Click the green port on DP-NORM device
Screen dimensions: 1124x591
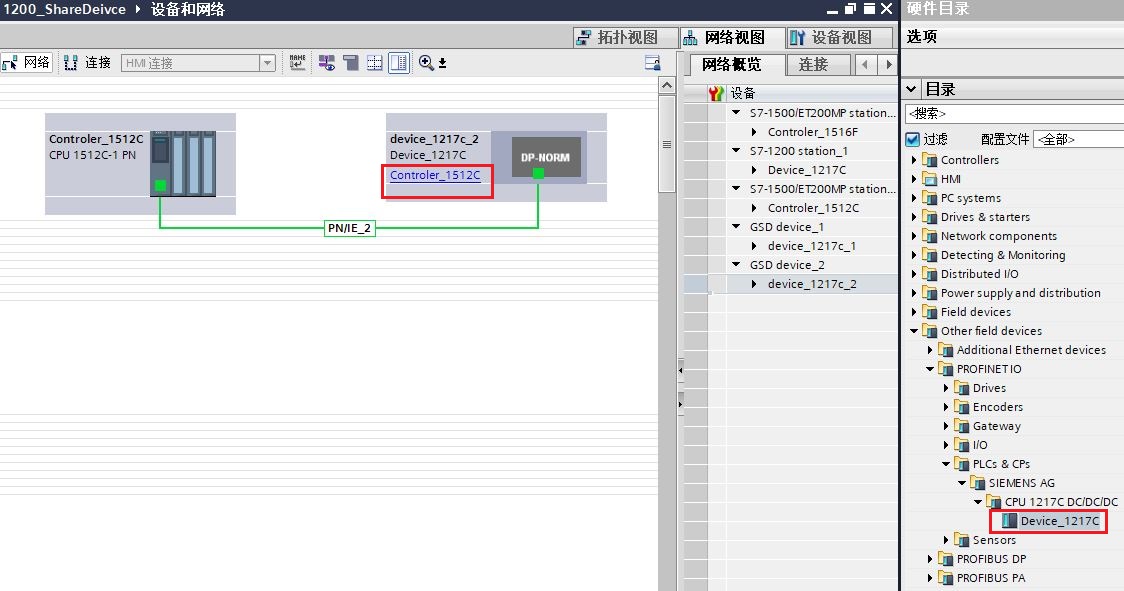tap(538, 173)
